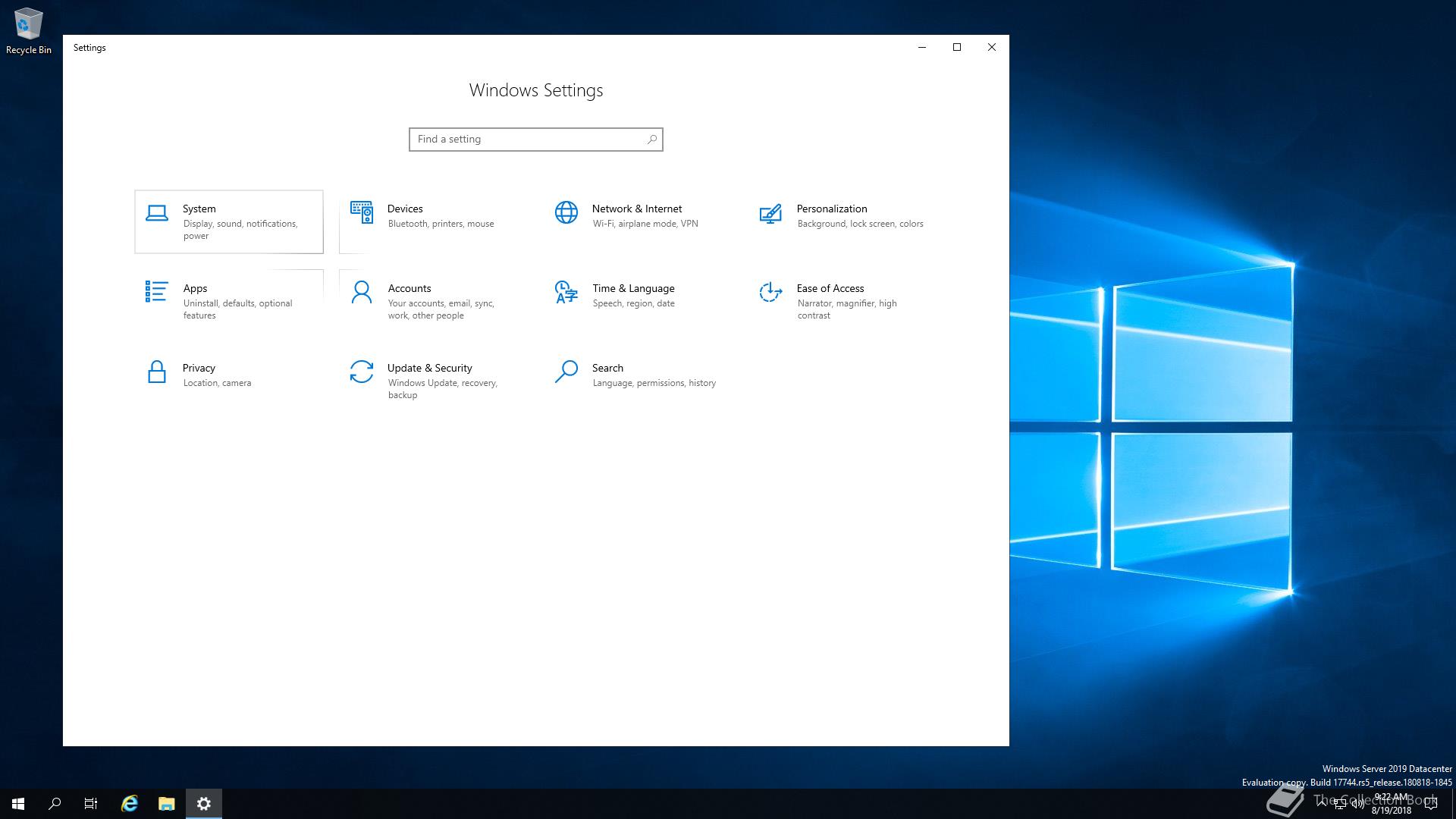Open Network & Internet globe icon

point(566,213)
